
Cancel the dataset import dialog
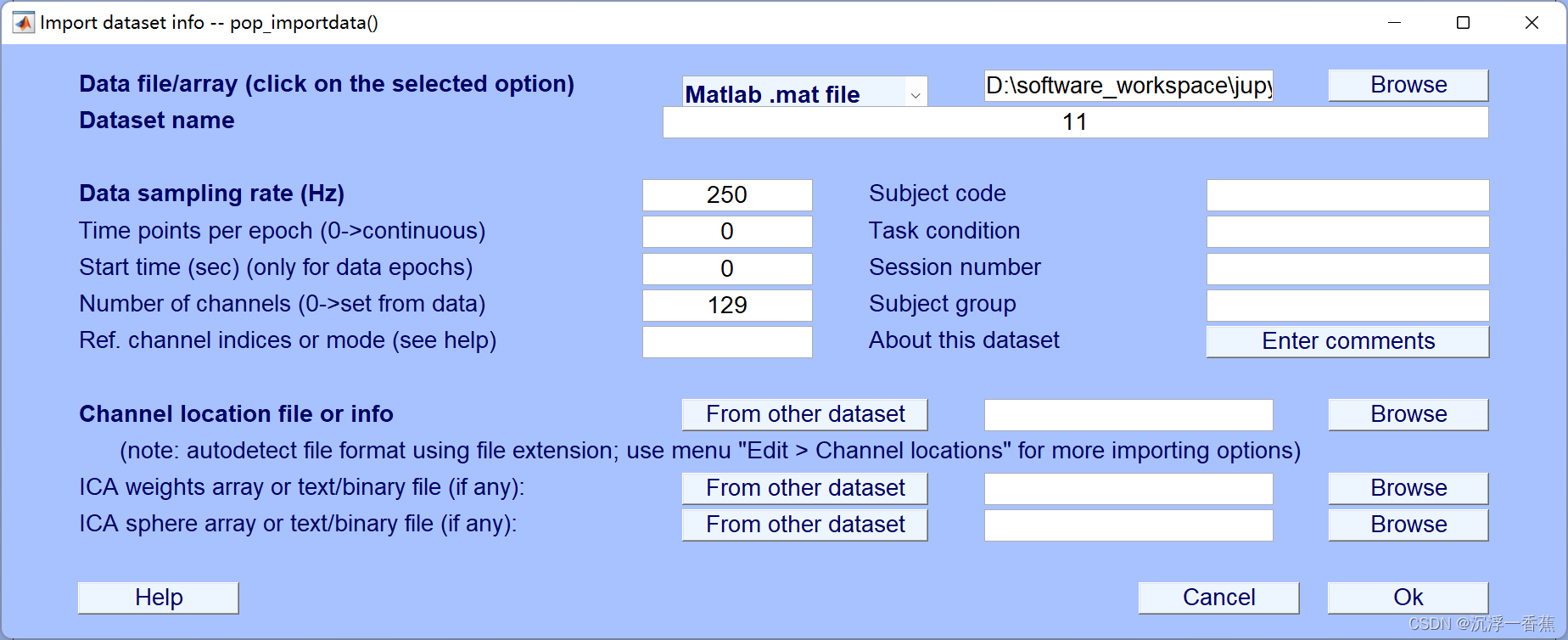1218,597
